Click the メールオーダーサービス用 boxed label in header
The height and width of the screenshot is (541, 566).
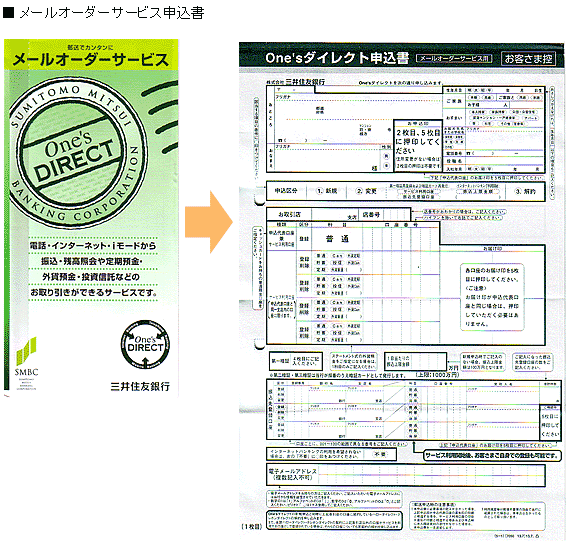[454, 58]
